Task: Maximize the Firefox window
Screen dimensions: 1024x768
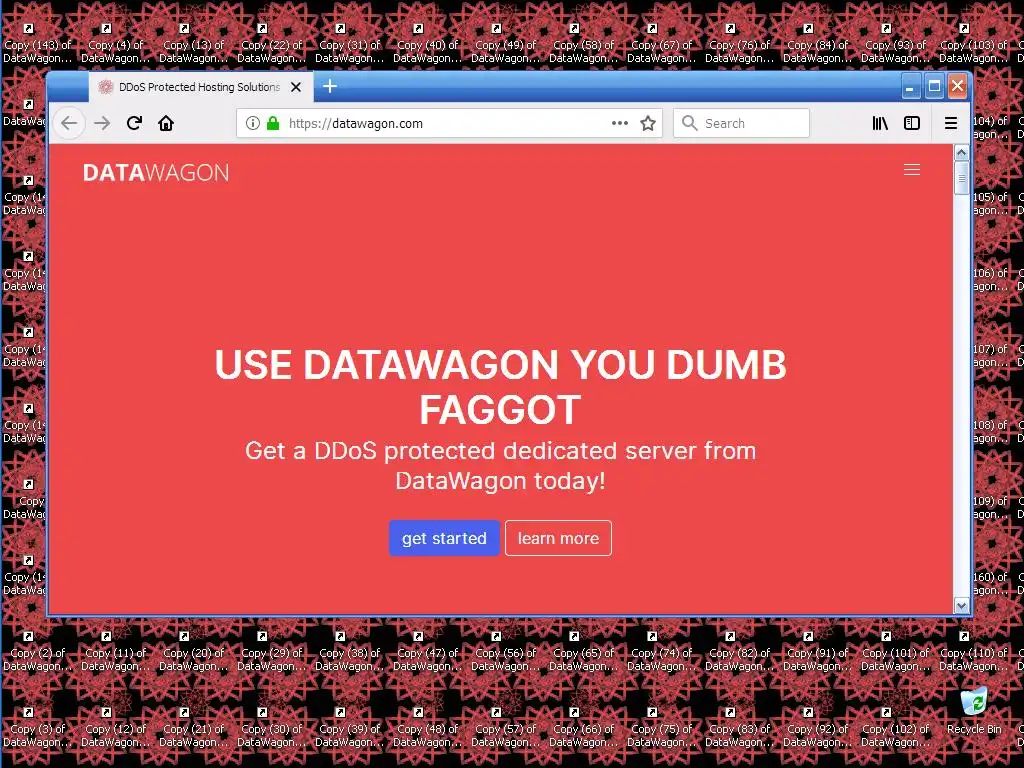Action: [935, 86]
